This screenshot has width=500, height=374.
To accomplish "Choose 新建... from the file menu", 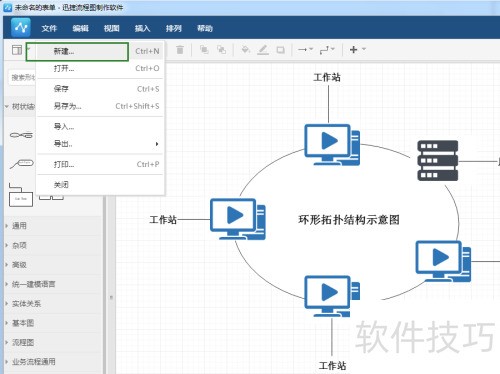I will point(100,51).
